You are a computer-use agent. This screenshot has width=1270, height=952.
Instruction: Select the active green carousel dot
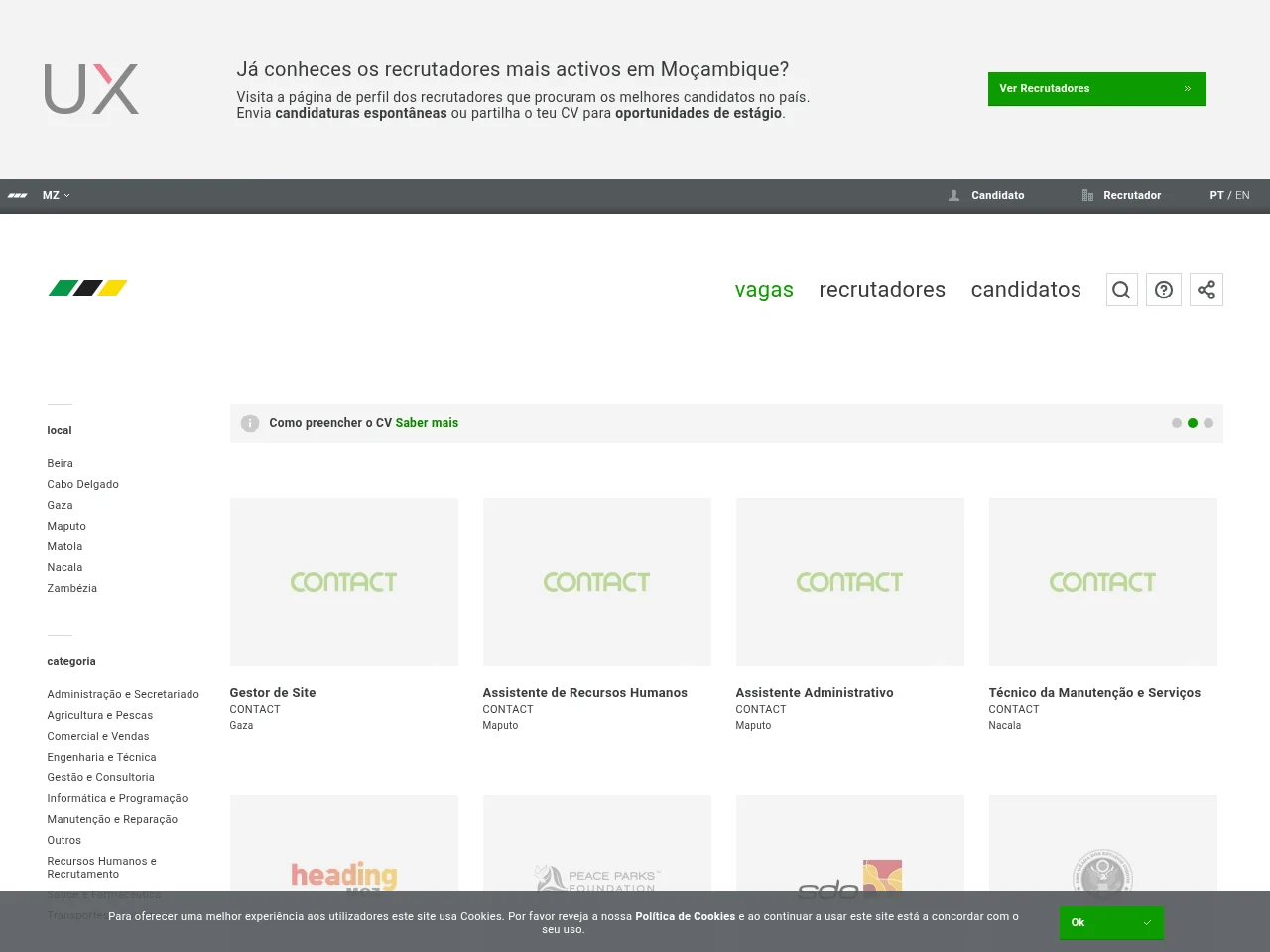coord(1193,423)
